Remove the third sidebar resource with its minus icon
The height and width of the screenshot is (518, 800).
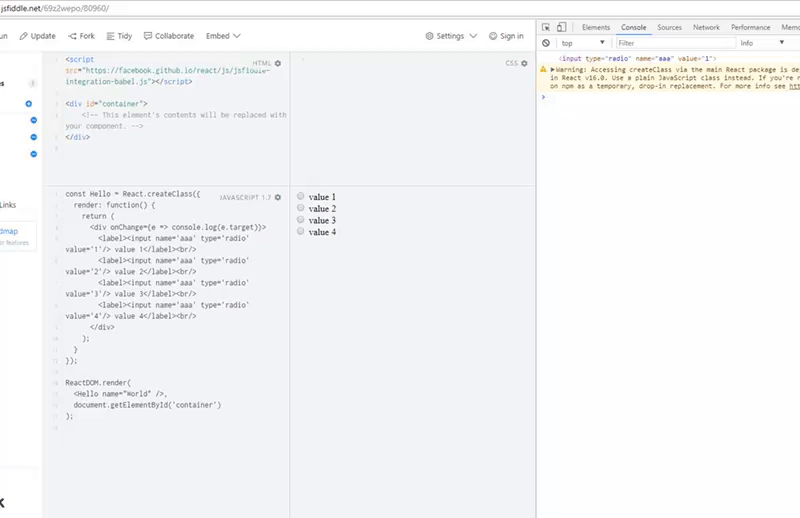click(34, 154)
